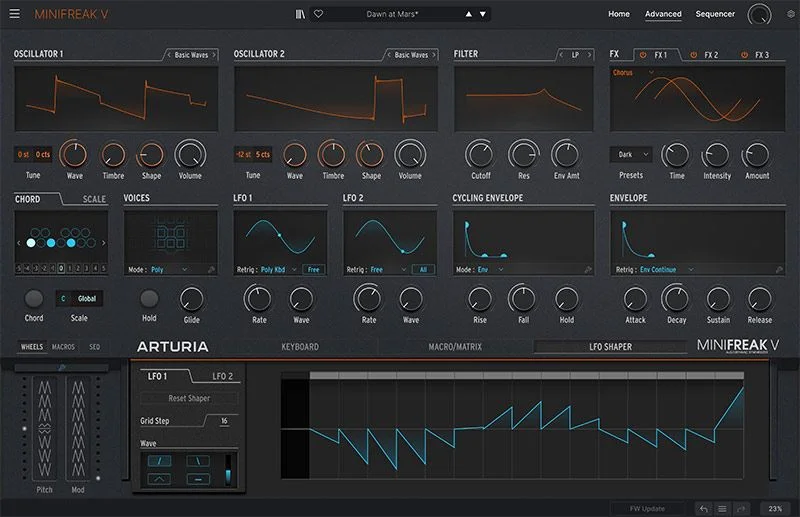
Task: Click the wheels panel link icon toggle
Action: 62,367
